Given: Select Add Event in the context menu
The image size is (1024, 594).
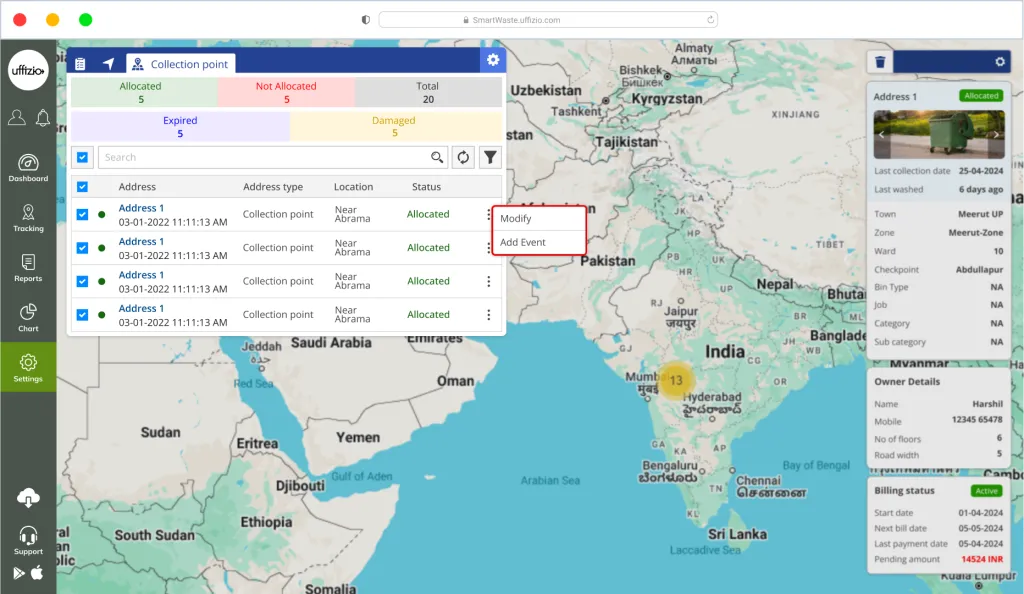Looking at the screenshot, I should pos(523,243).
